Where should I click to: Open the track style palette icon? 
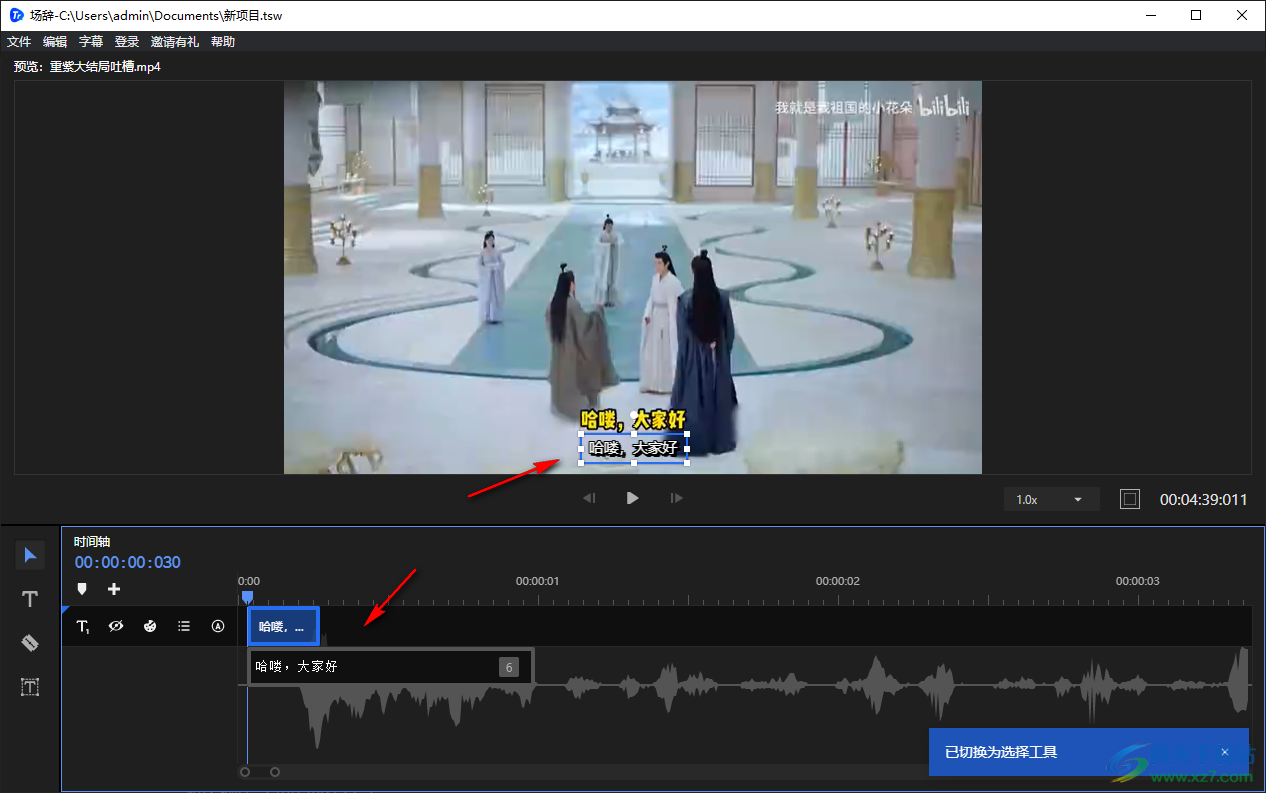coord(150,626)
